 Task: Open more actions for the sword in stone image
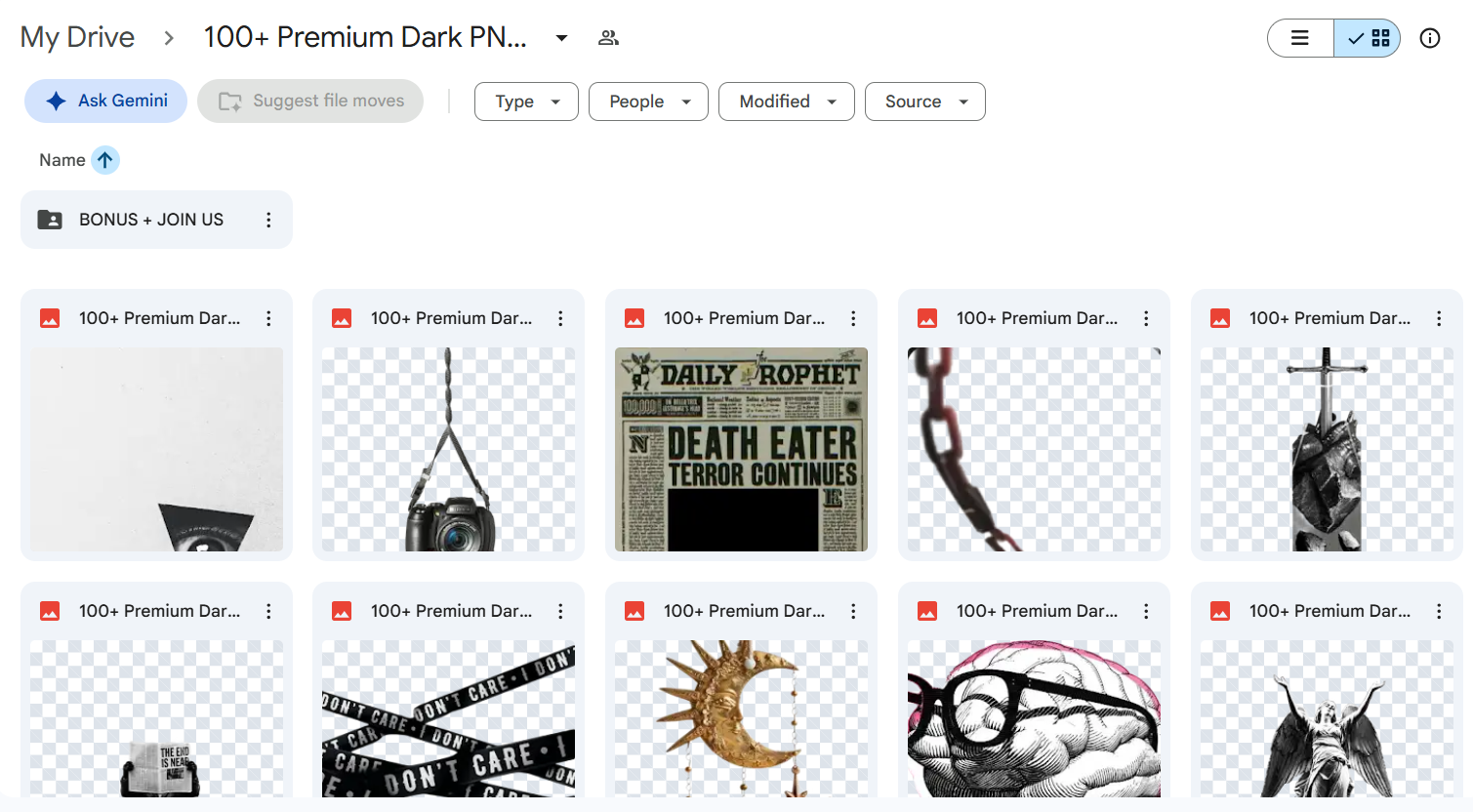click(1439, 318)
